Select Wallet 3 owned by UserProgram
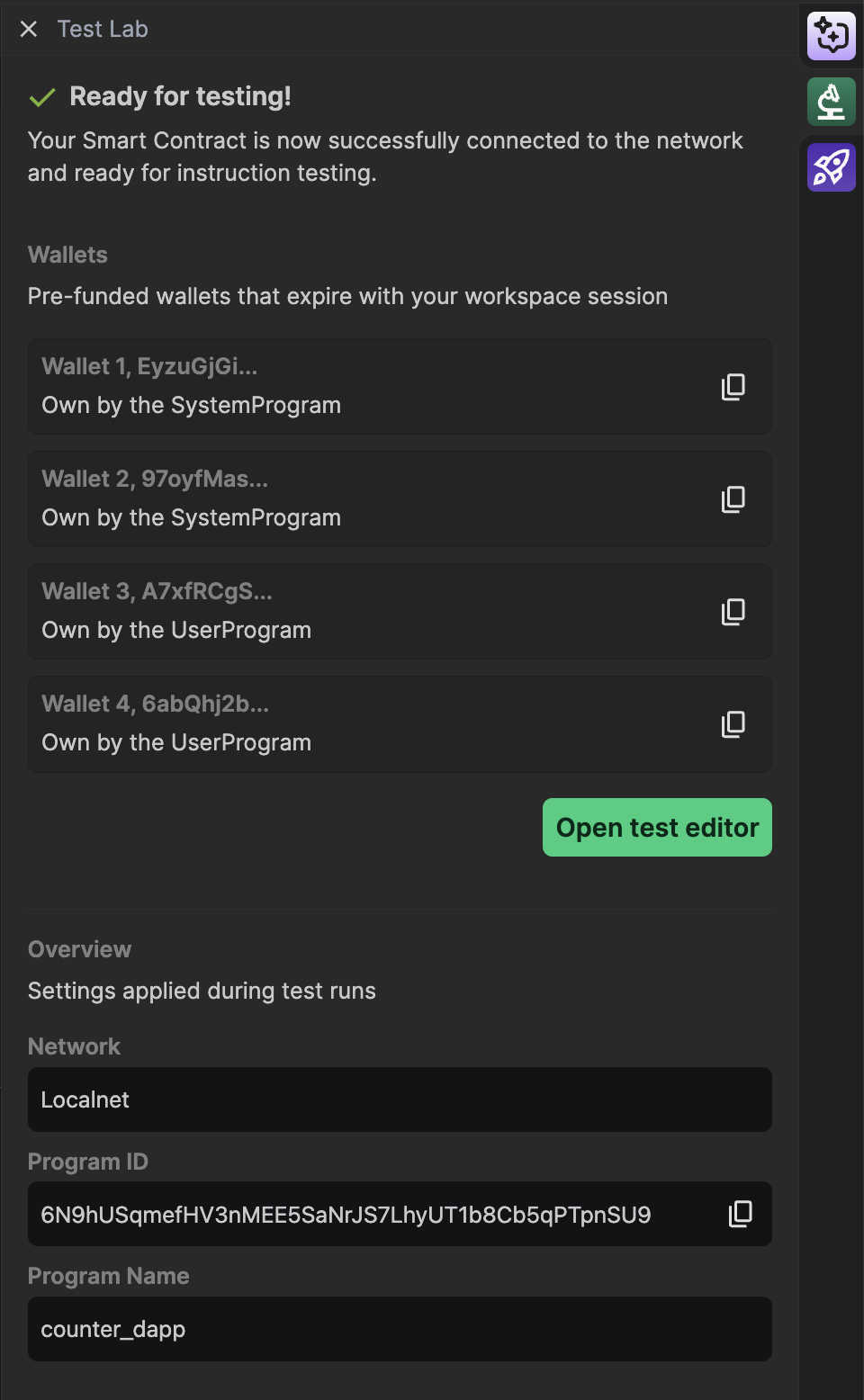The width and height of the screenshot is (864, 1400). pos(360,612)
